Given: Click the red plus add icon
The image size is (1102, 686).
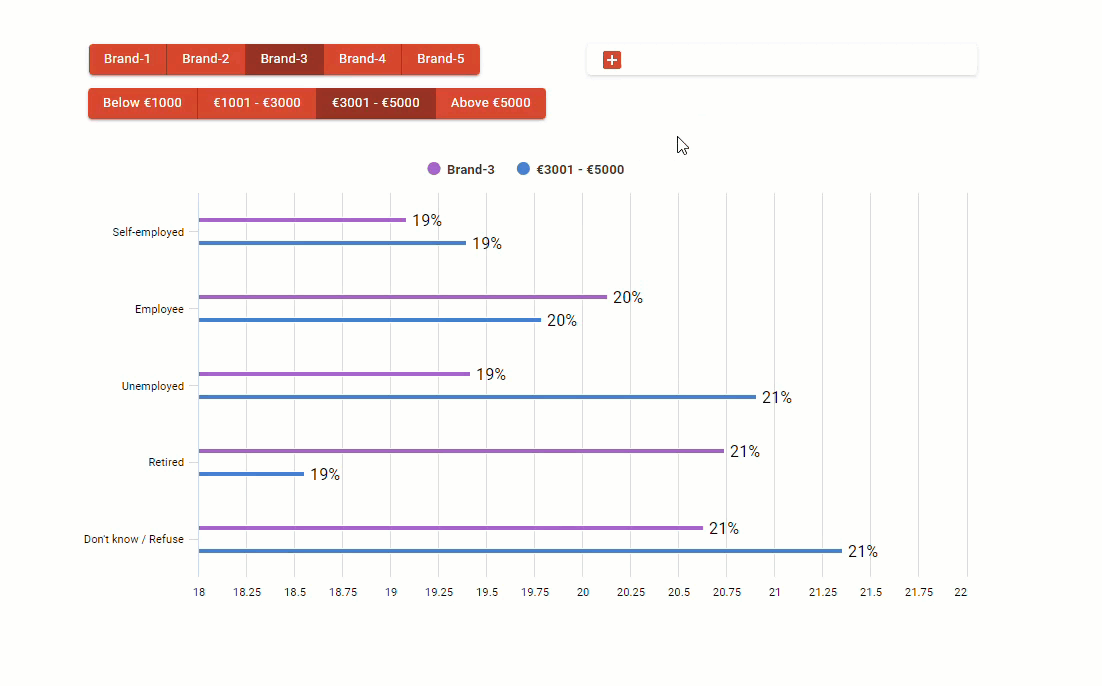Looking at the screenshot, I should [612, 60].
